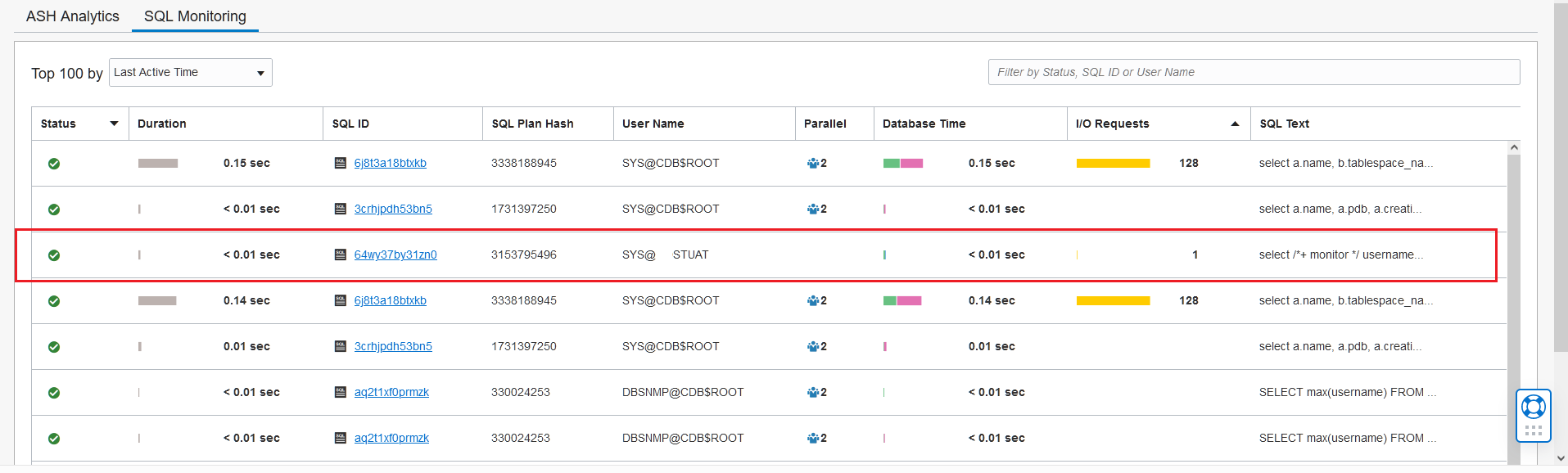This screenshot has height=473, width=1568.
Task: Toggle sort arrow on I/O Requests column
Action: pyautogui.click(x=1235, y=124)
